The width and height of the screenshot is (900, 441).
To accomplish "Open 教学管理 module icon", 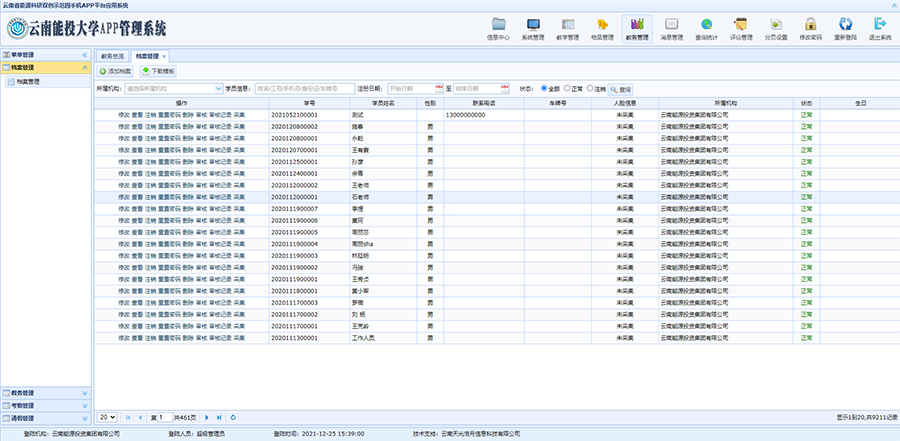I will click(568, 27).
